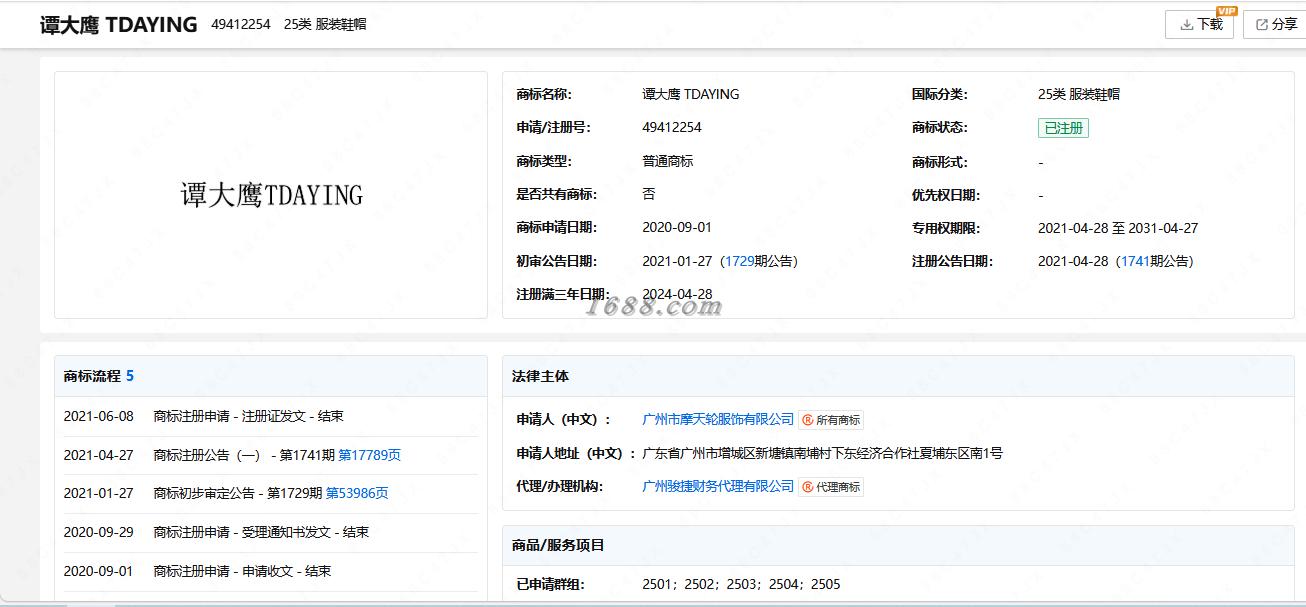The image size is (1306, 607).
Task: Click application date value 2020-09-01
Action: pyautogui.click(x=677, y=227)
